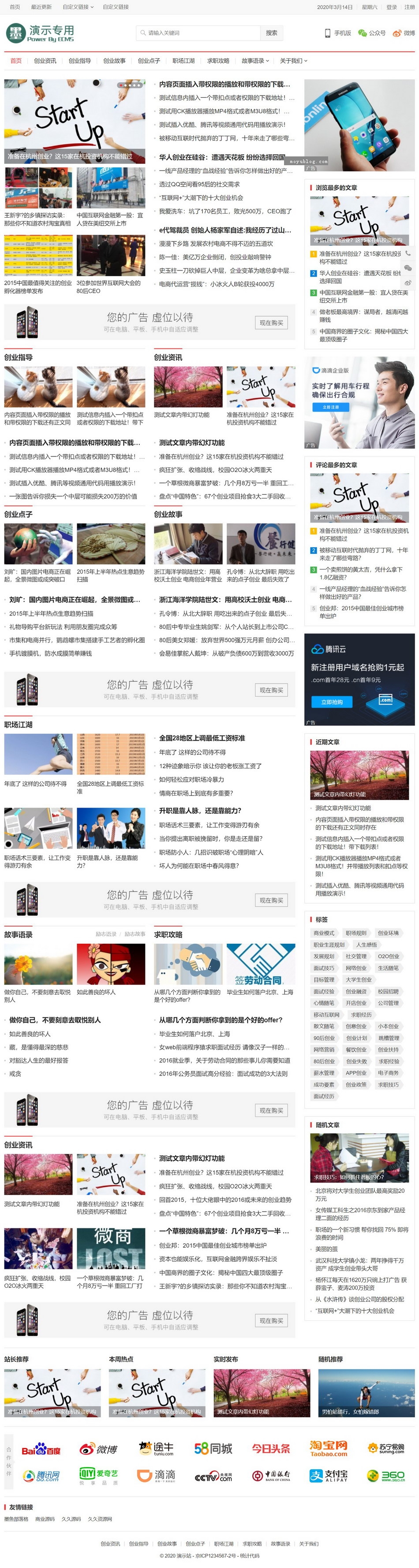Expand the 关于我们 navigation dropdown
The height and width of the screenshot is (1568, 419).
pyautogui.click(x=294, y=61)
